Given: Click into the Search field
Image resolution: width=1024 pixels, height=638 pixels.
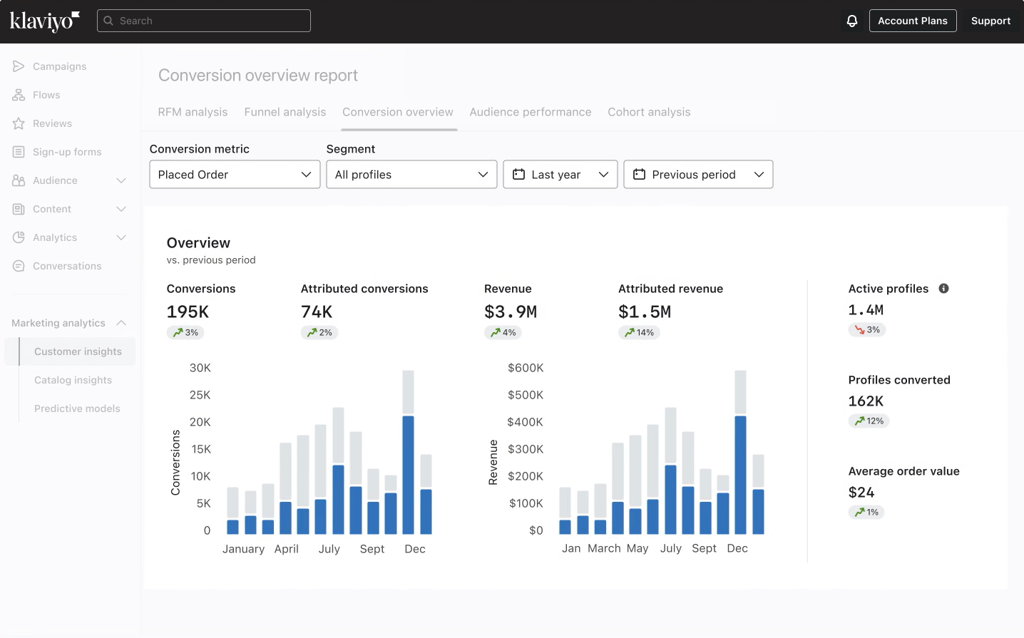Looking at the screenshot, I should (204, 21).
